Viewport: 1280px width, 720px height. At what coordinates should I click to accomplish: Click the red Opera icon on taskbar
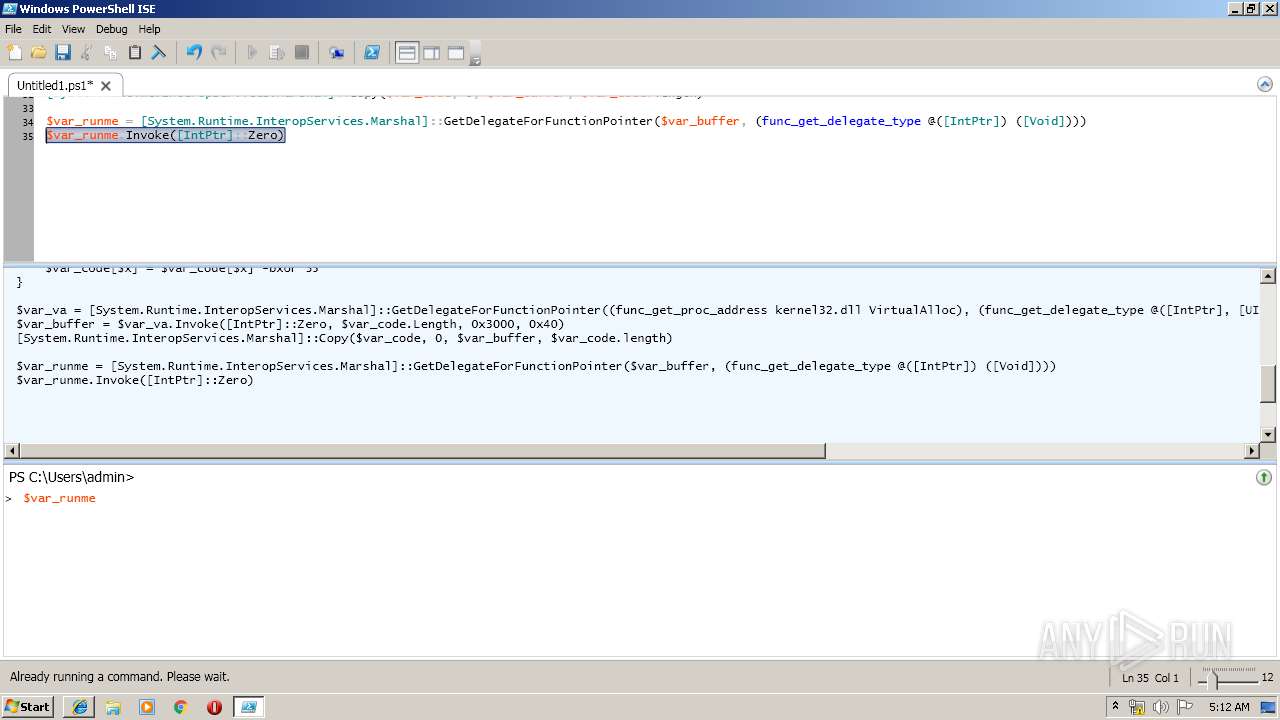click(x=214, y=707)
